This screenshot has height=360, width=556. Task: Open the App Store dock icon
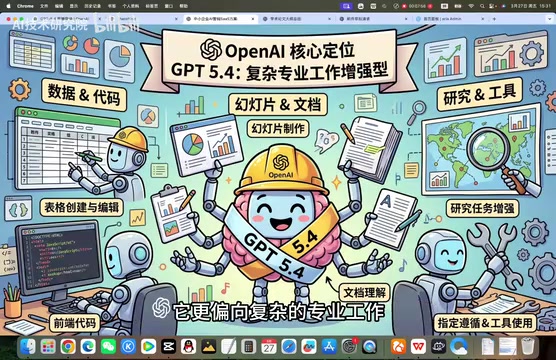(329, 346)
